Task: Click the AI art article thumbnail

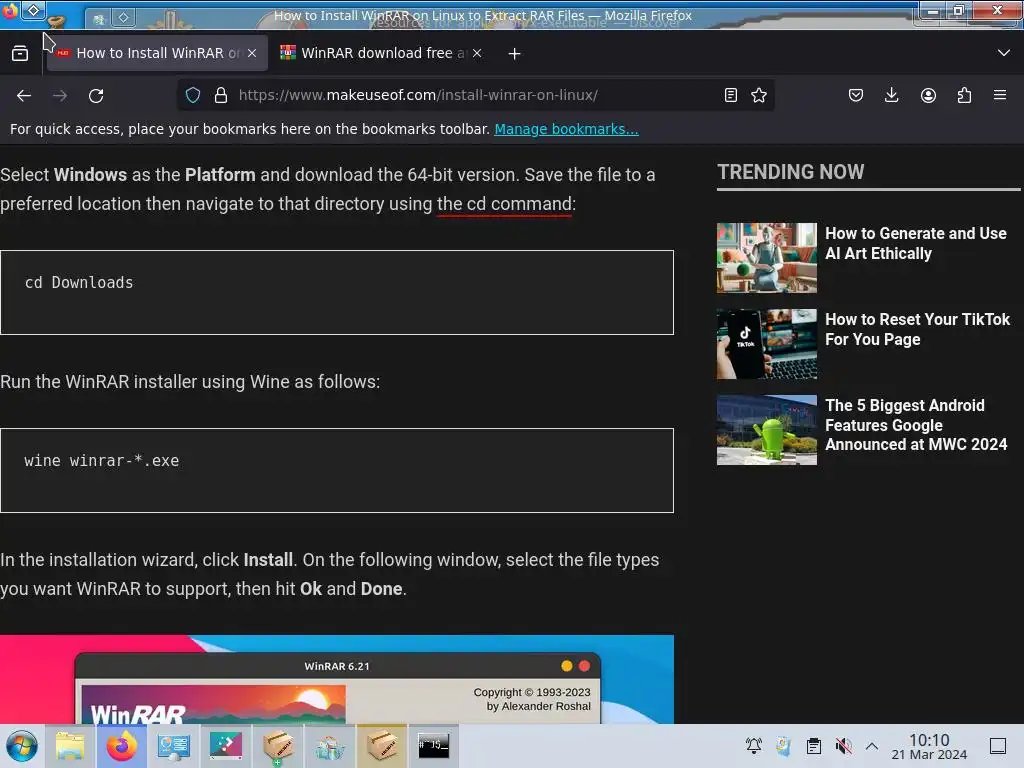Action: click(767, 258)
